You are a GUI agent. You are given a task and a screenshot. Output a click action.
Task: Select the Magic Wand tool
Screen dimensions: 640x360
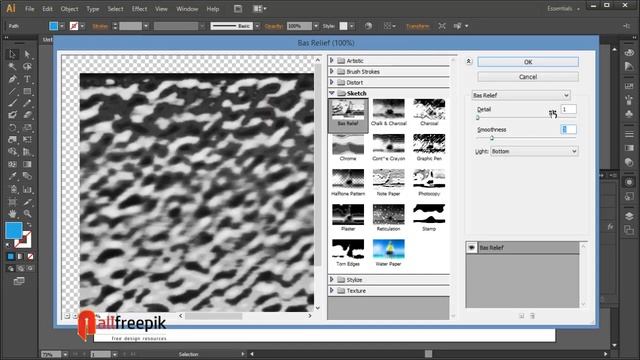pos(12,66)
